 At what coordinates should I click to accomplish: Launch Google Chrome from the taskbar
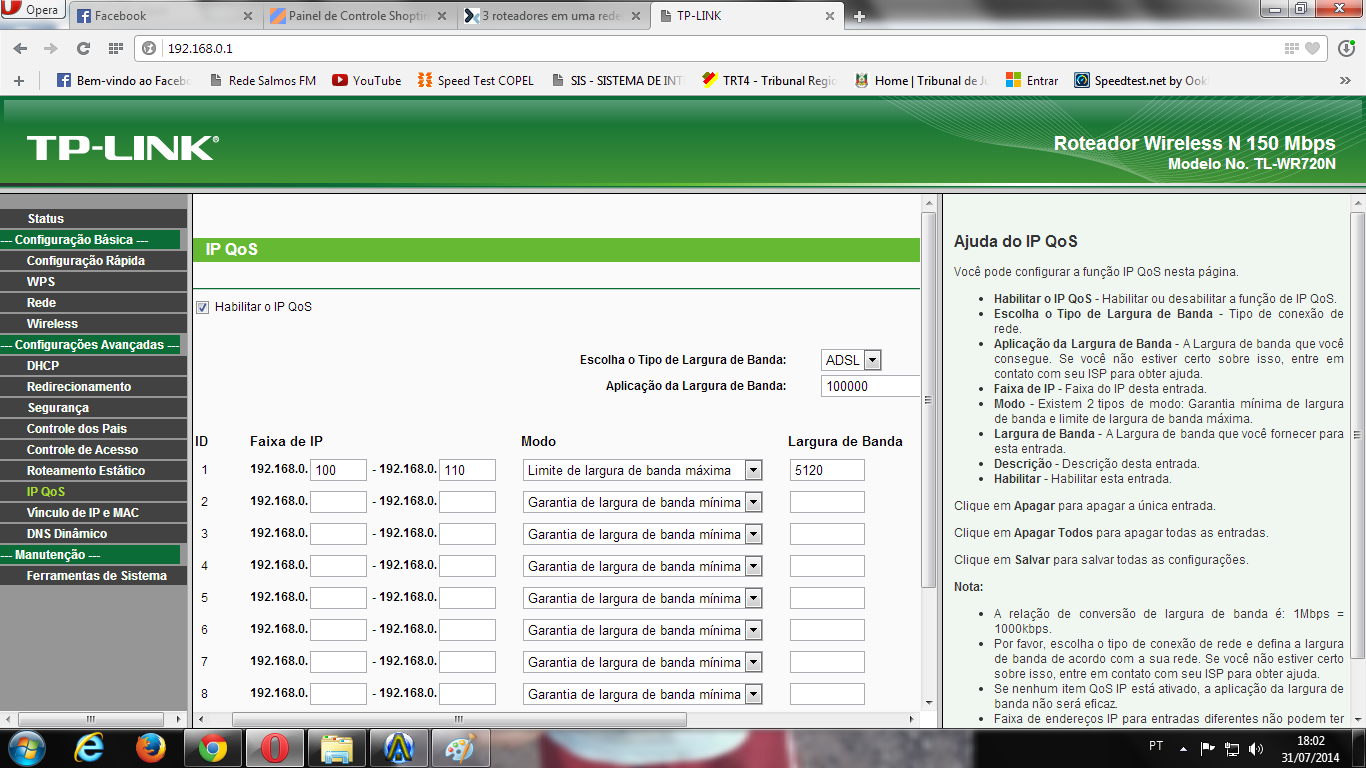point(212,748)
